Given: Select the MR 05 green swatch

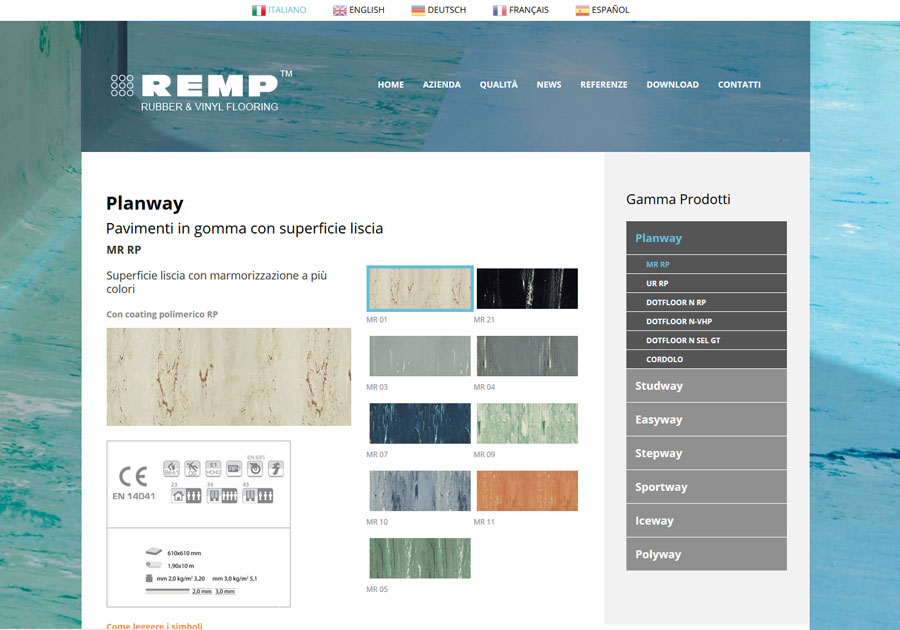Looking at the screenshot, I should tap(420, 558).
